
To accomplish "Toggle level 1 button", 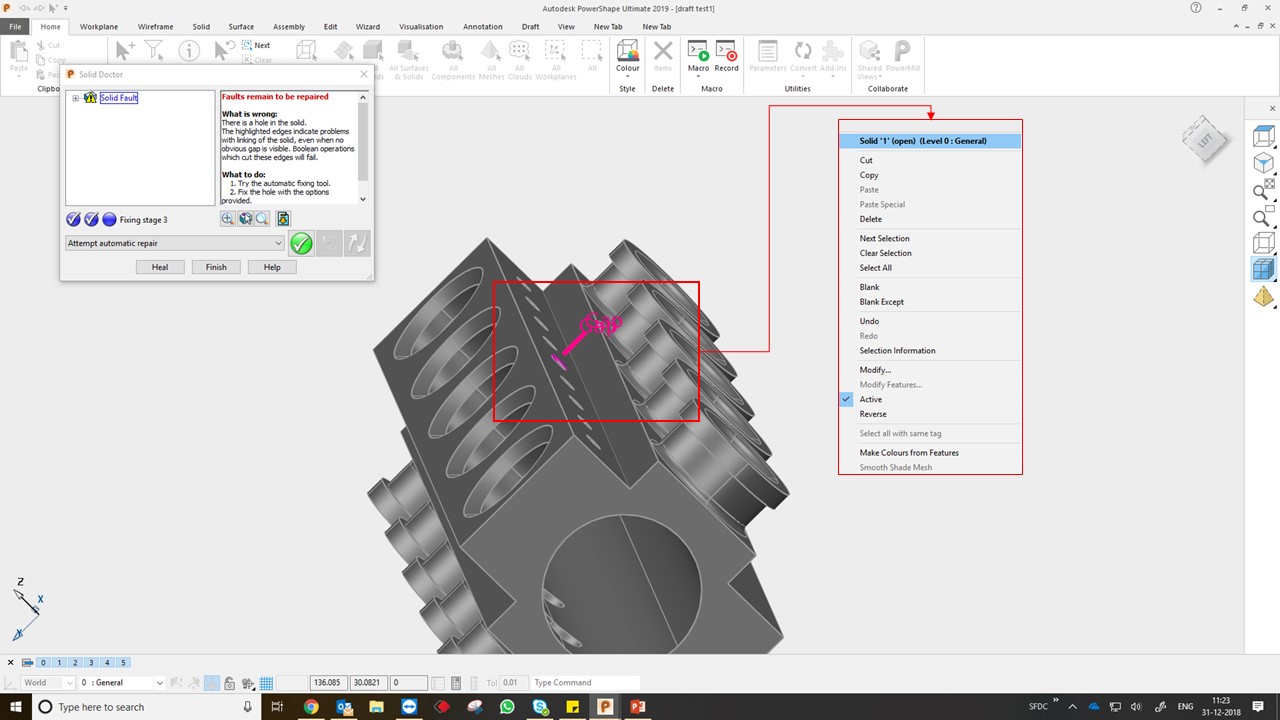I will point(59,662).
